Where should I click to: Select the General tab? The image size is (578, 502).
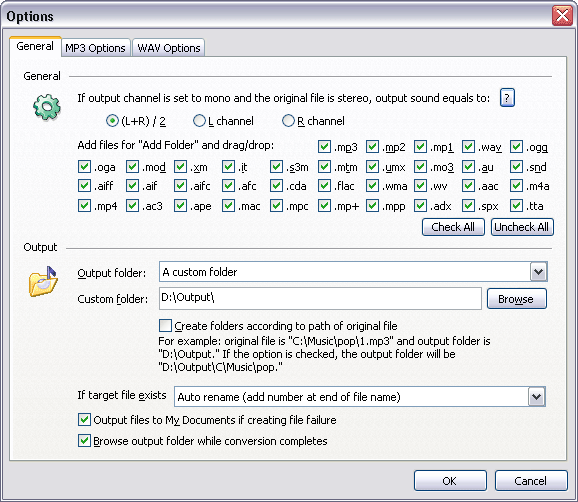pyautogui.click(x=35, y=46)
